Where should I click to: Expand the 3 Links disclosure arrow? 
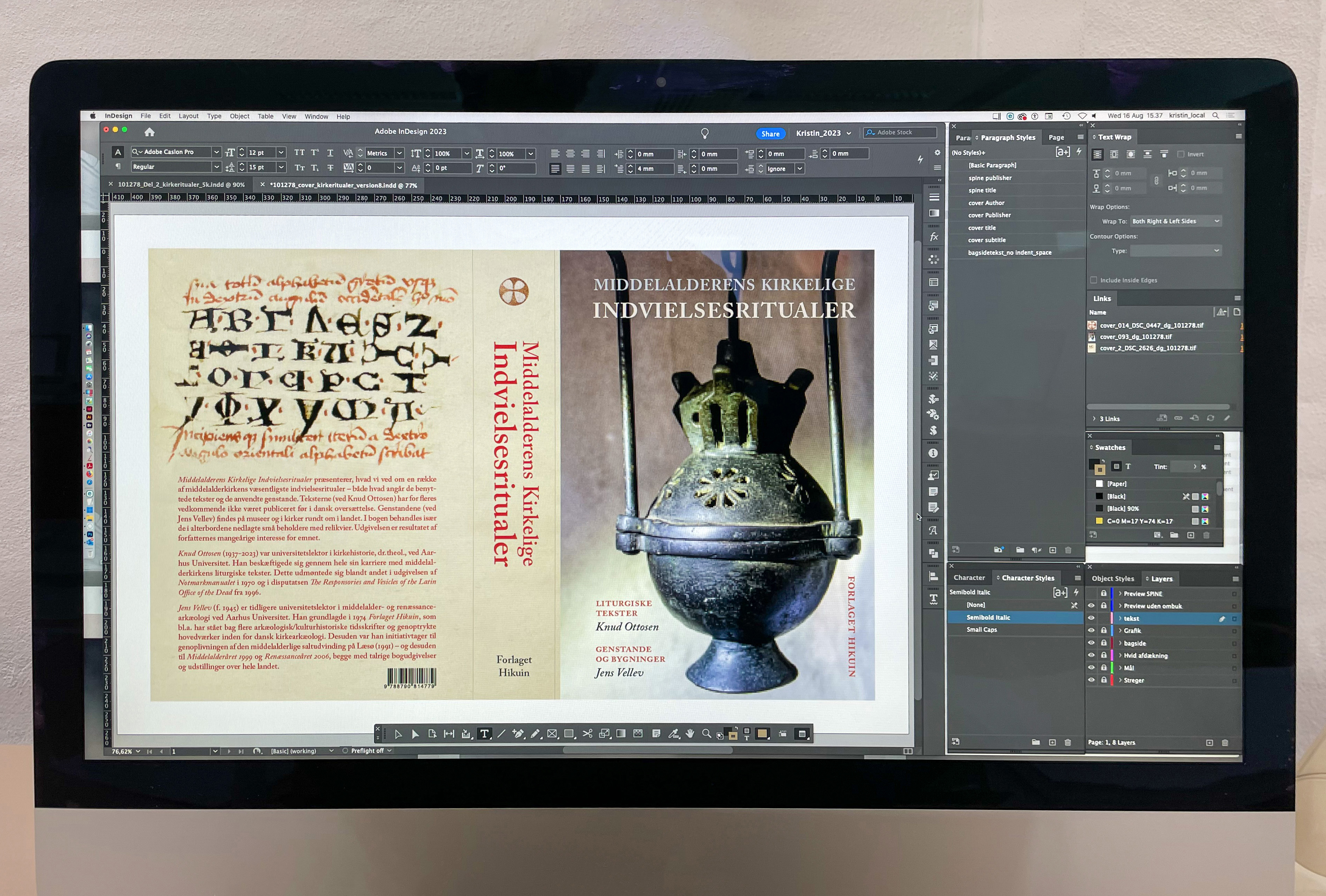point(1094,418)
